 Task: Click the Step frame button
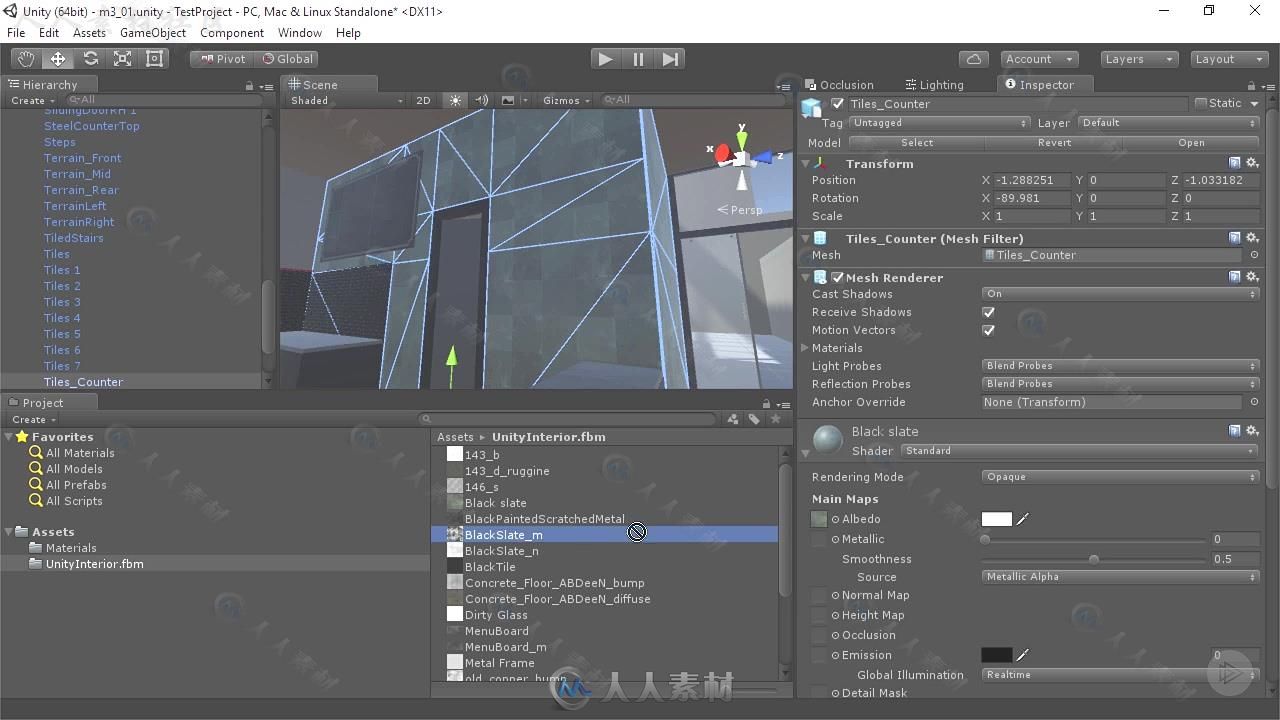[671, 59]
